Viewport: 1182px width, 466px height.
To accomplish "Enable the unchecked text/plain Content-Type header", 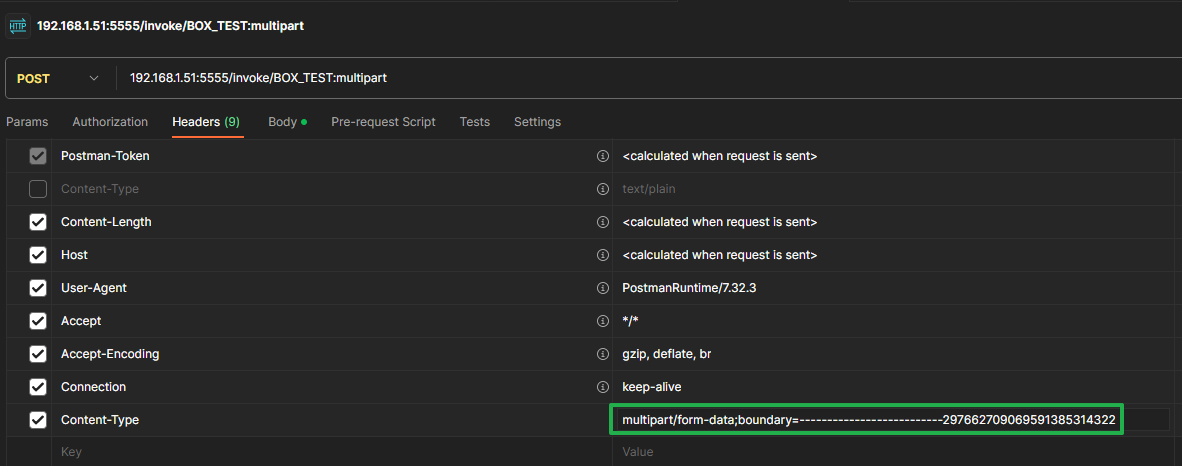I will tap(38, 189).
